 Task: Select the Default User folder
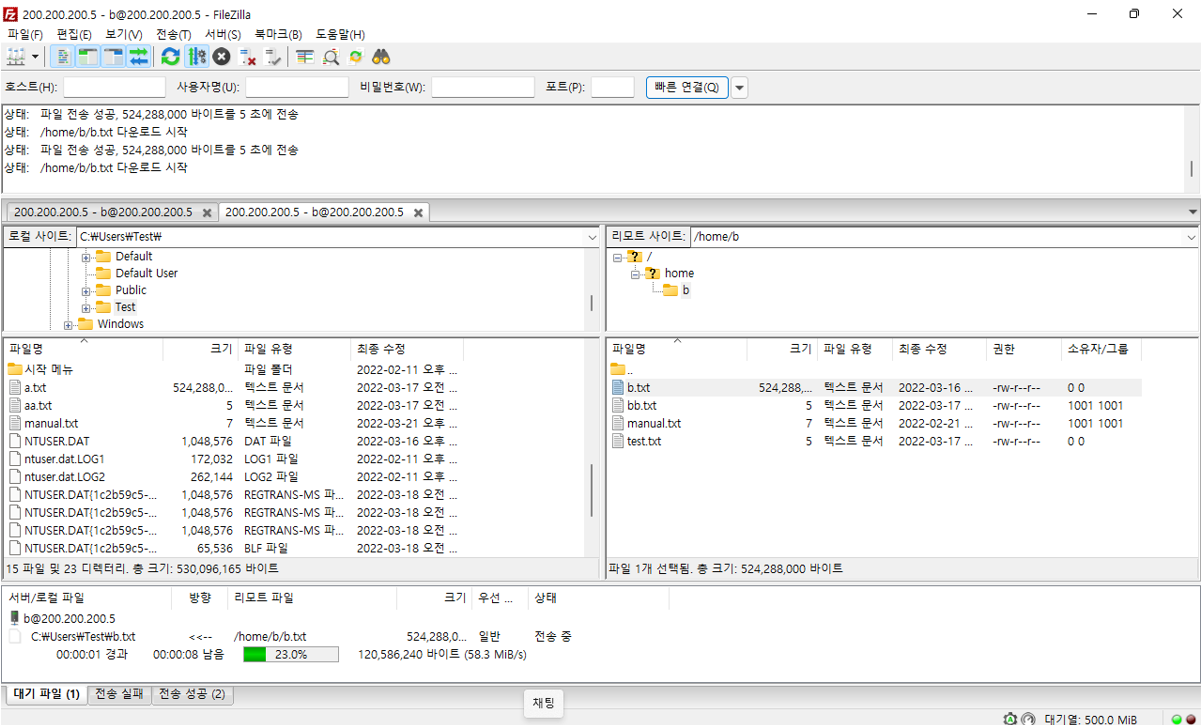146,273
